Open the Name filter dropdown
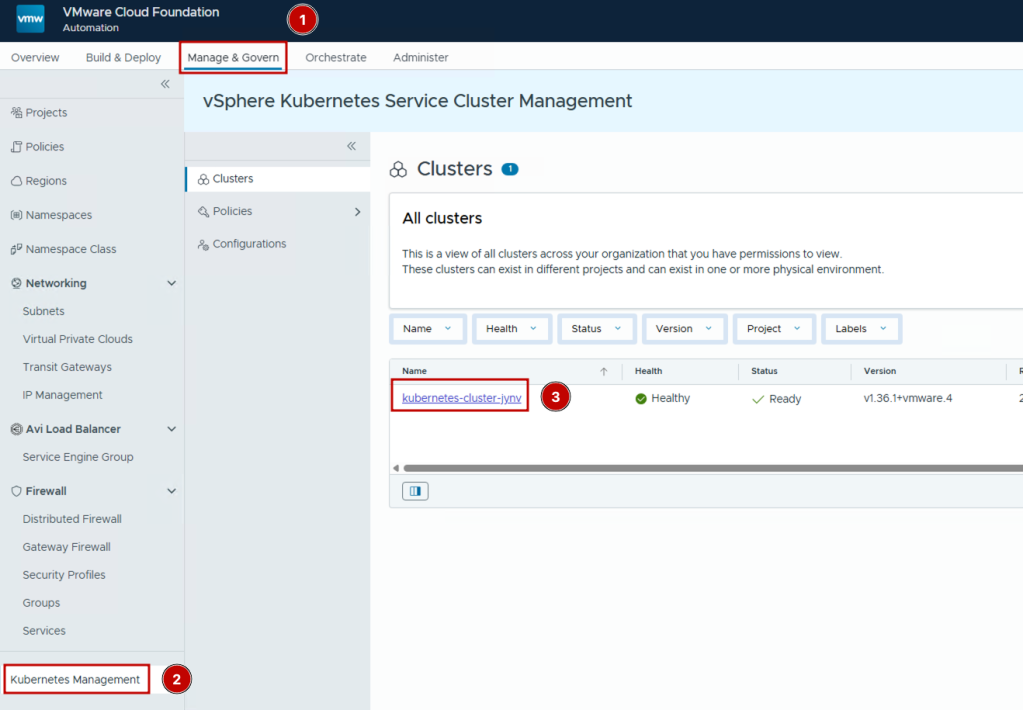The width and height of the screenshot is (1023, 710). (427, 329)
